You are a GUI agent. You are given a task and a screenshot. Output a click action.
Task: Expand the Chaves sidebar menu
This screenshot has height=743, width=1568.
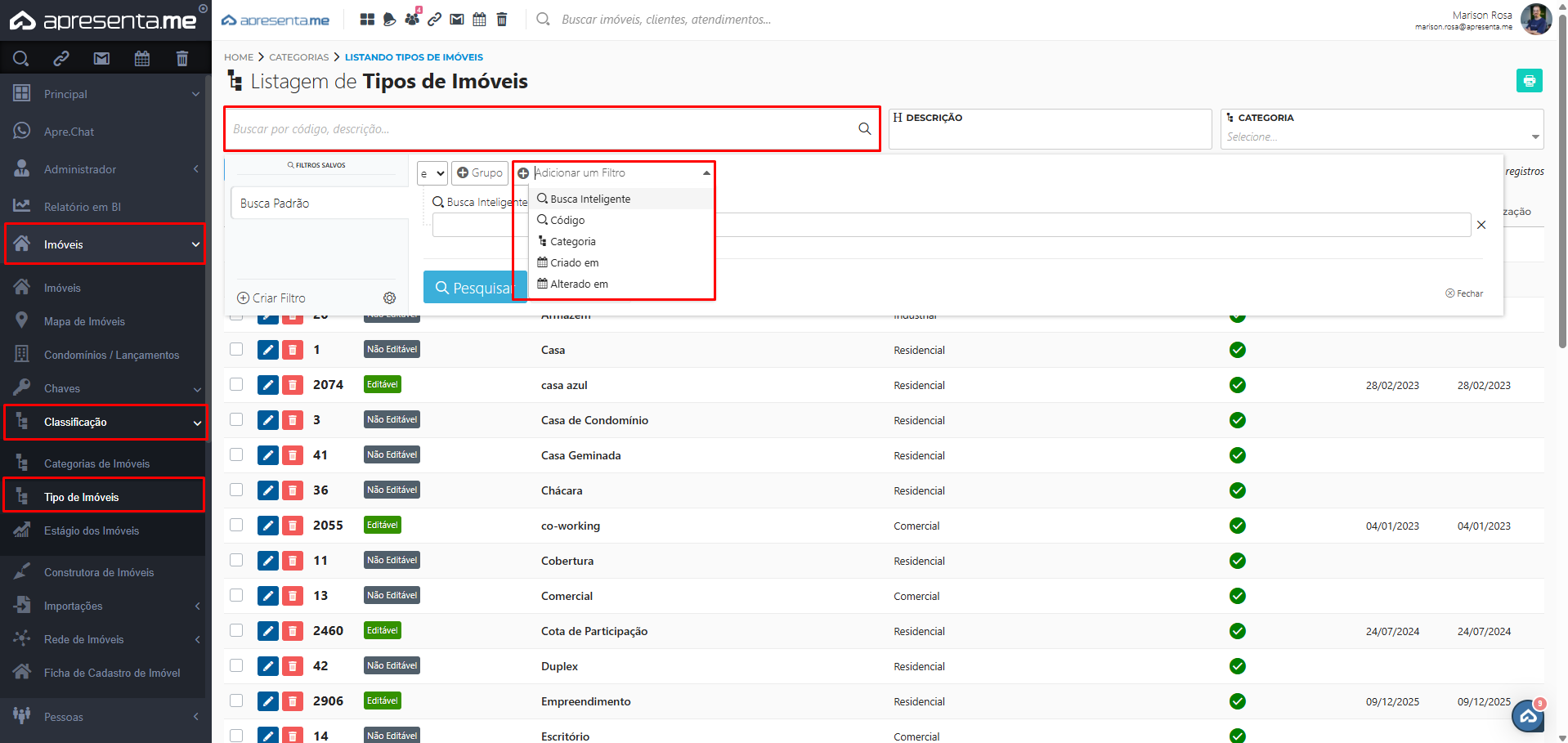pos(105,389)
